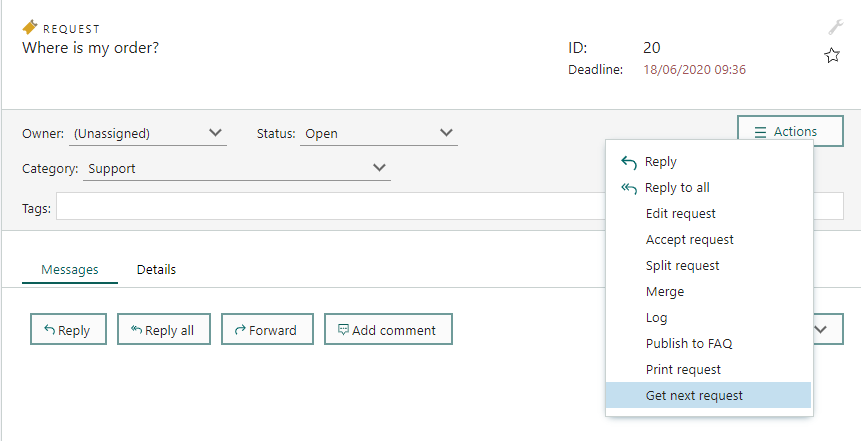The height and width of the screenshot is (441, 861).
Task: Open the Status dropdown showing Open
Action: point(379,133)
